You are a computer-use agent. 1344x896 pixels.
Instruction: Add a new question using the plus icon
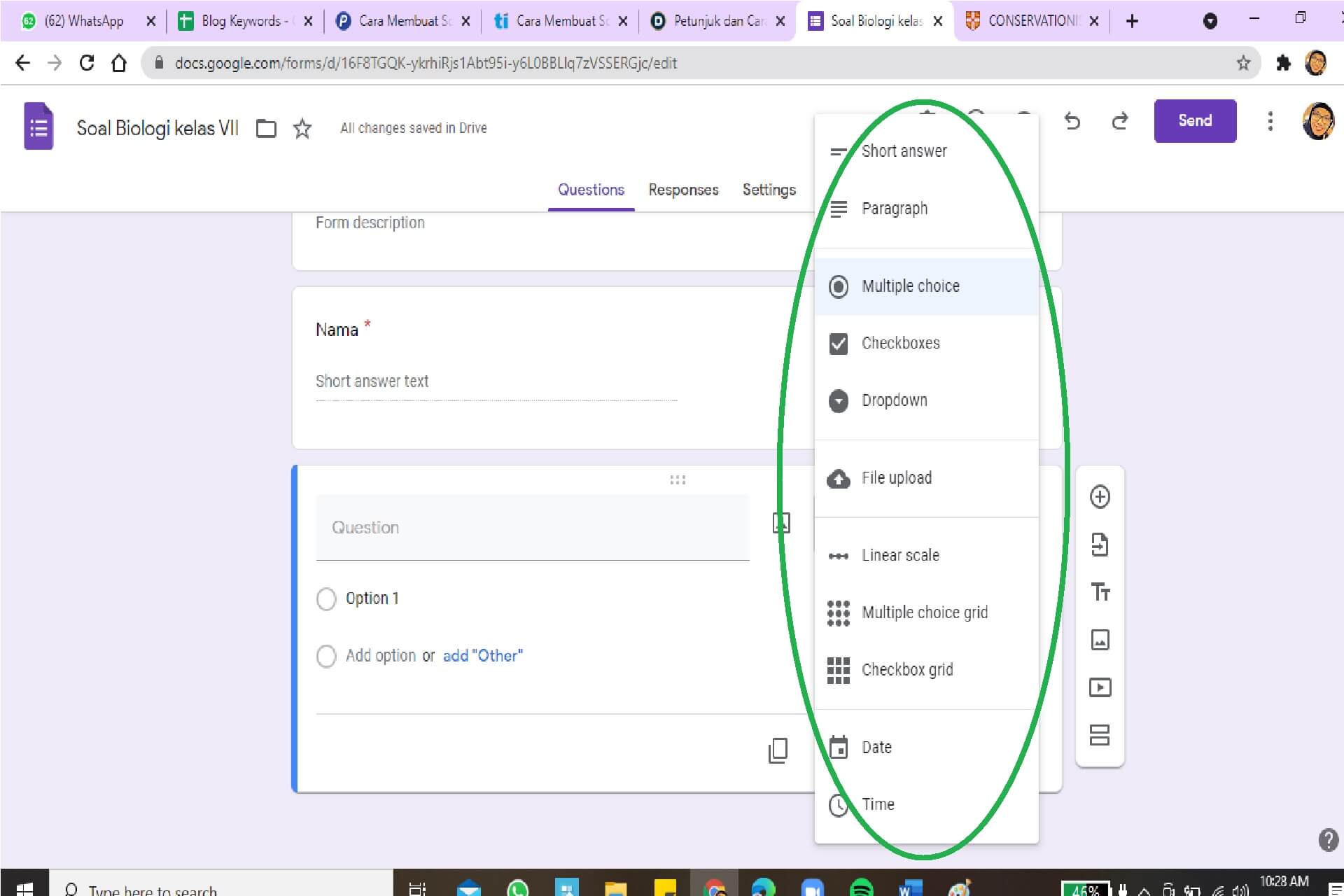pos(1100,497)
